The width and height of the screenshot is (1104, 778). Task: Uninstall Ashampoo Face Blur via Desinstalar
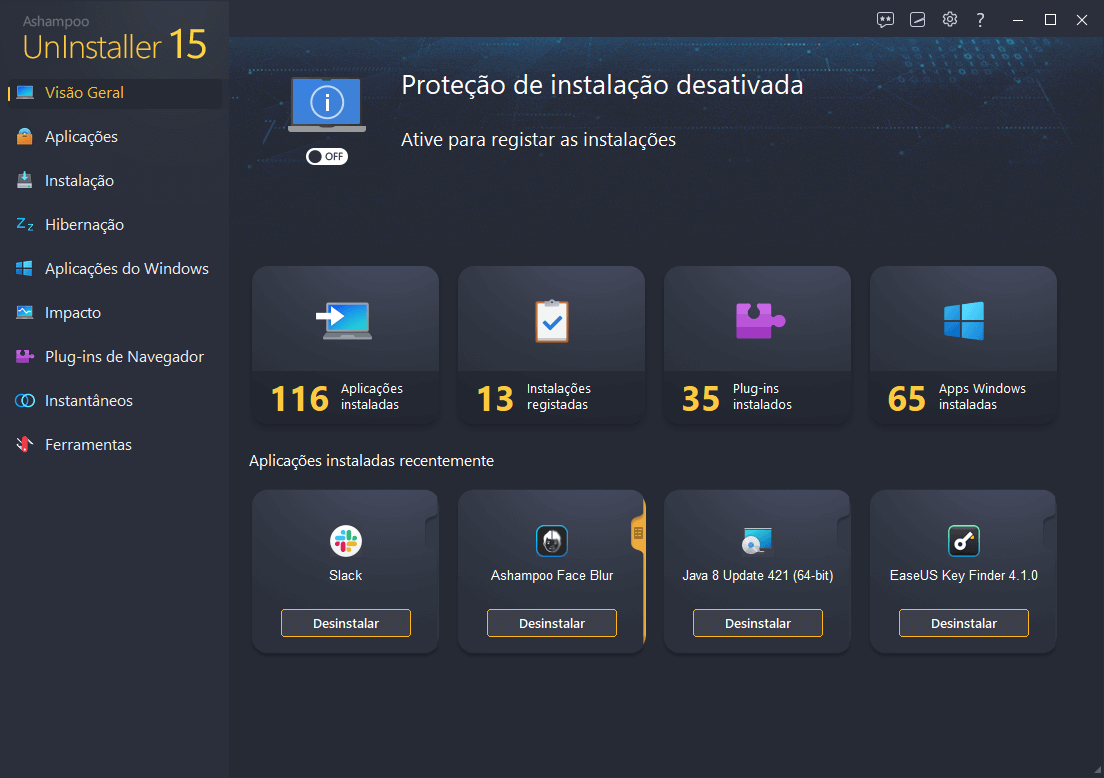tap(552, 623)
